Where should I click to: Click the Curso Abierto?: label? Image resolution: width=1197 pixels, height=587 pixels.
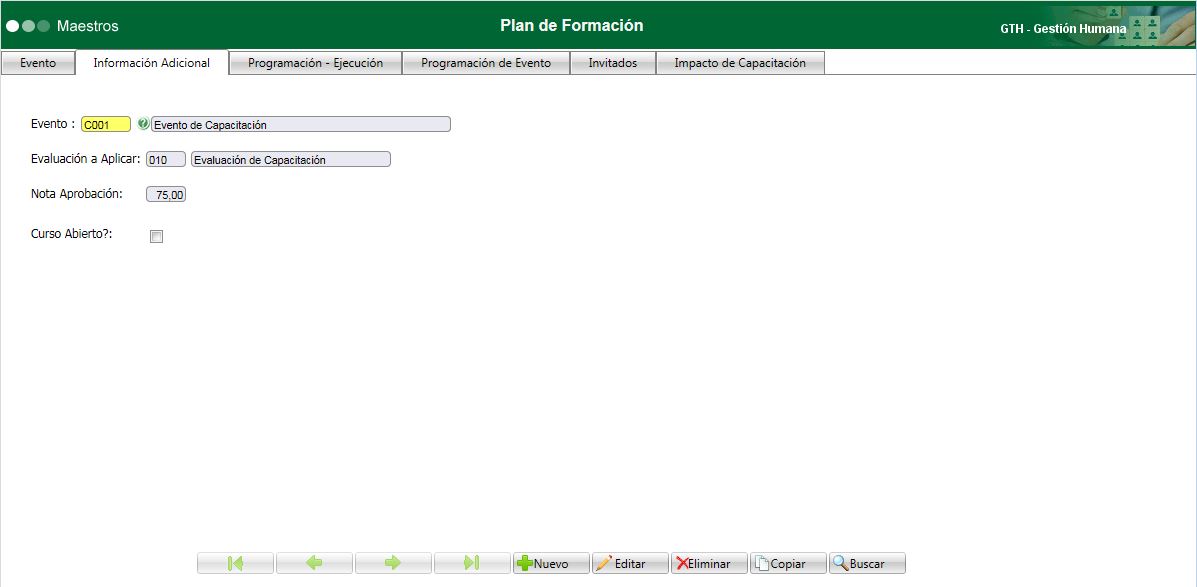71,234
